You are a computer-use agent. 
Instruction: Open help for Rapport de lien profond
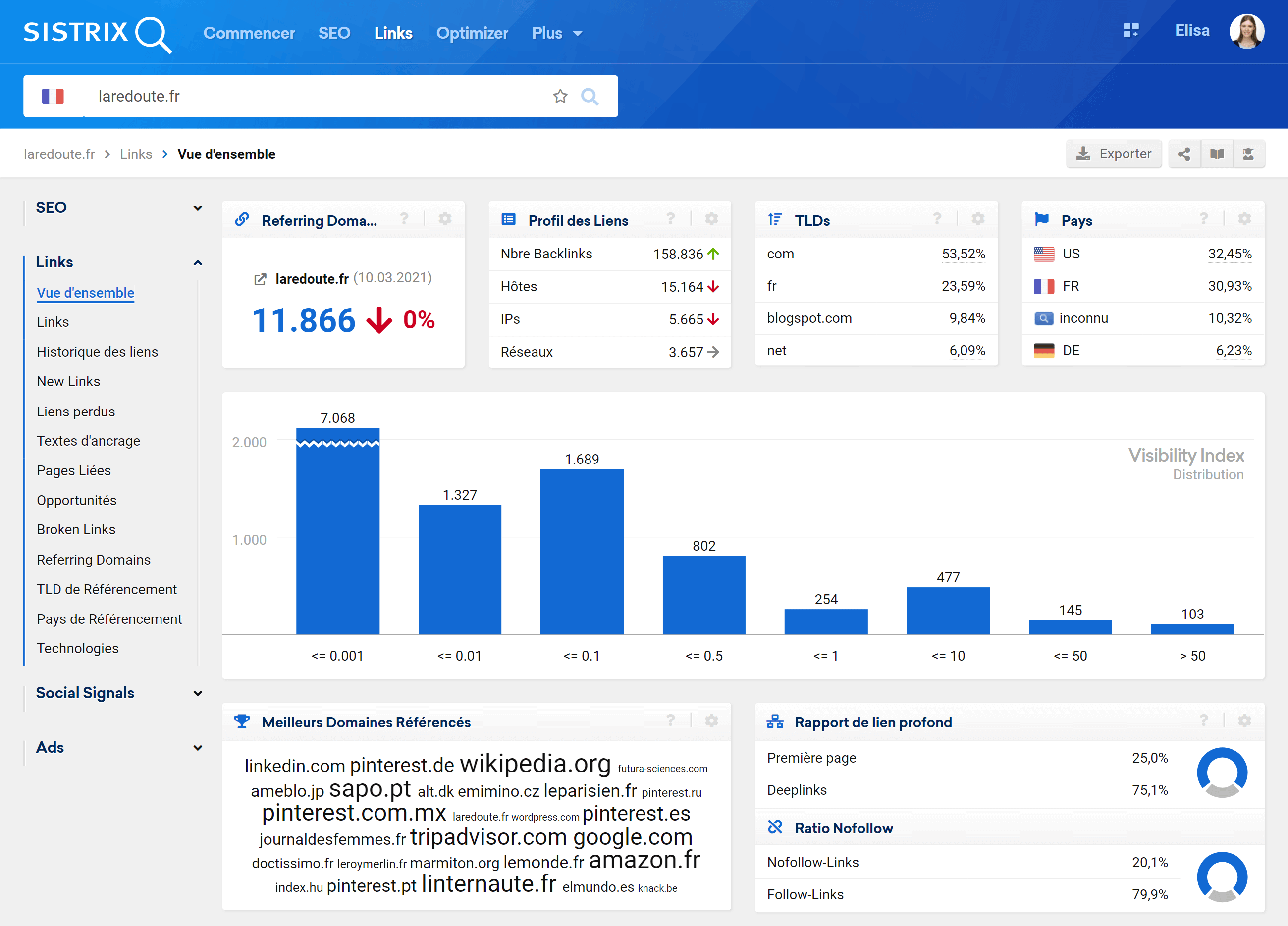[1203, 721]
